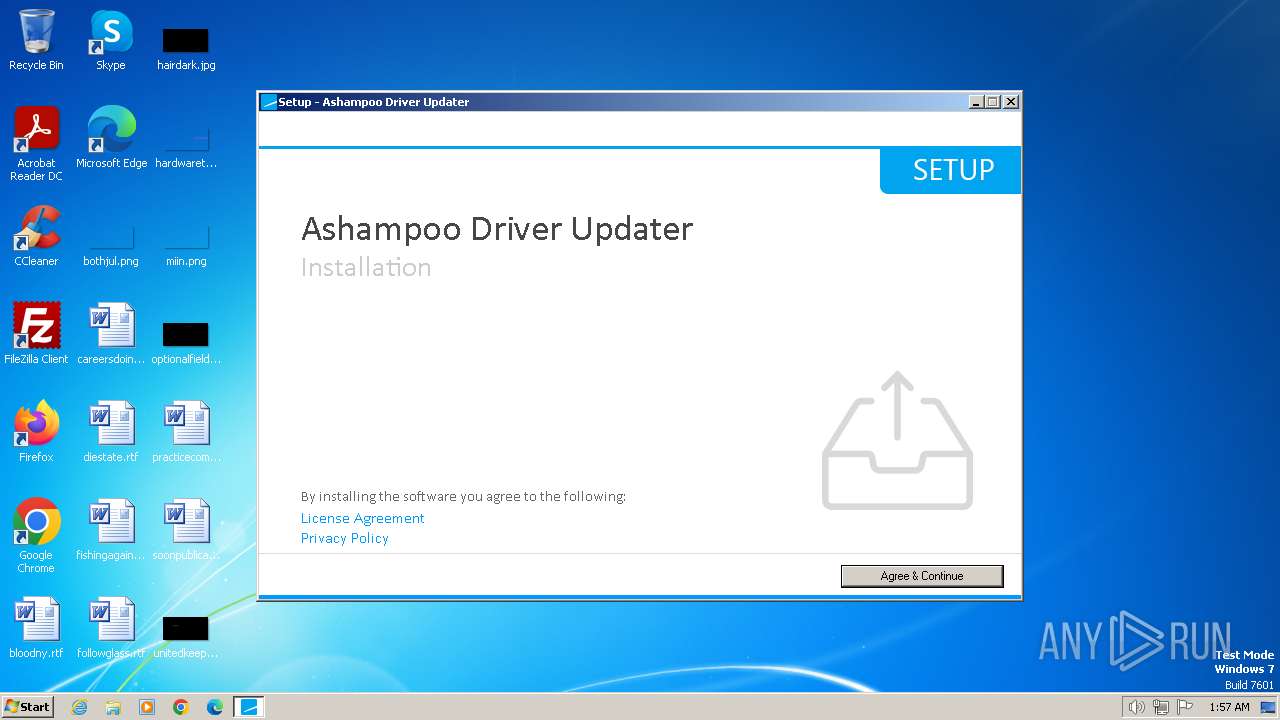The width and height of the screenshot is (1280, 720).
Task: Select the Firefox desktop shortcut
Action: 36,432
